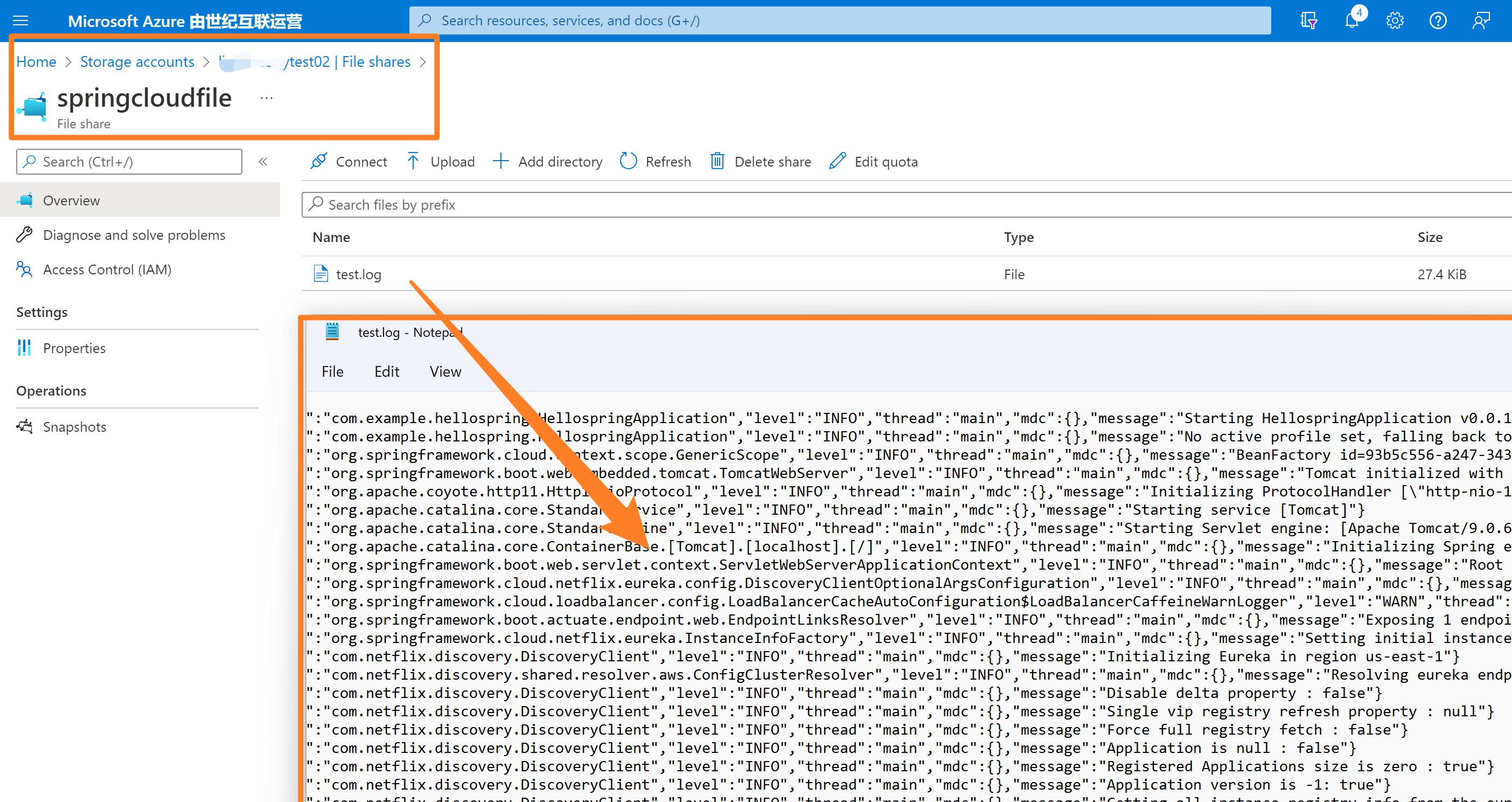Click the Refresh toolbar button

(656, 162)
